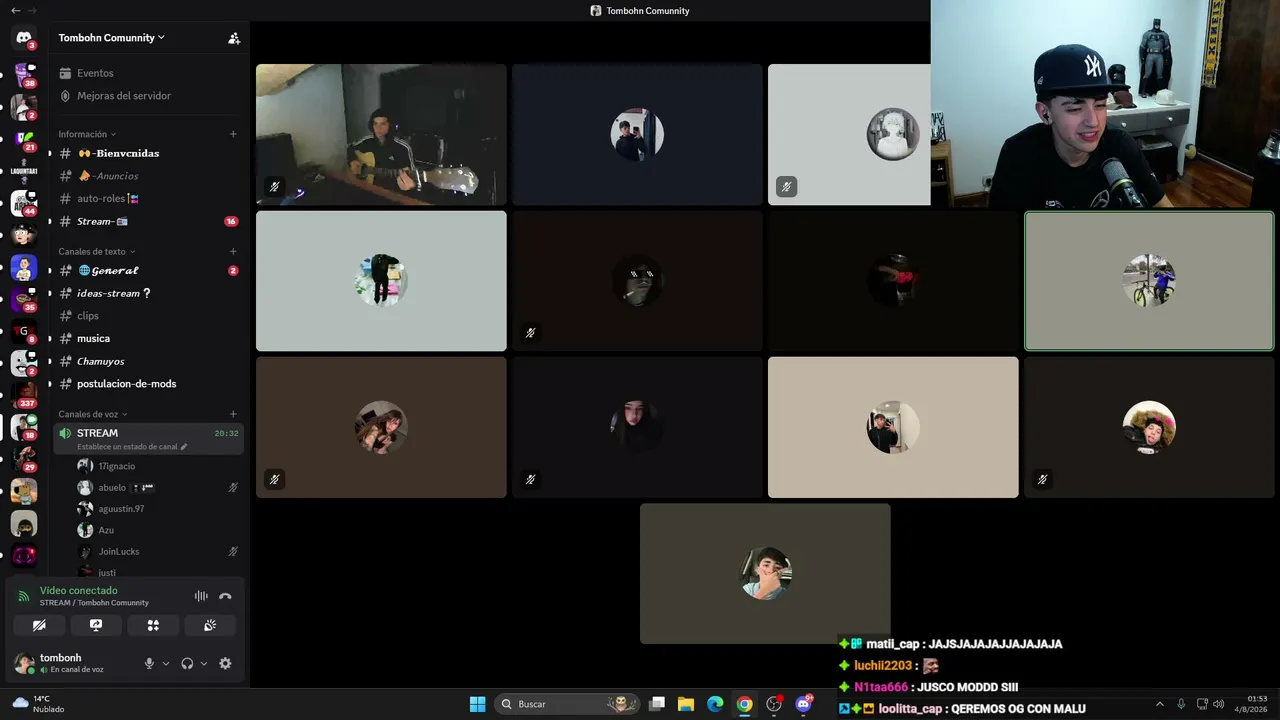The image size is (1280, 720).
Task: Open Windows Start menu
Action: click(x=477, y=704)
